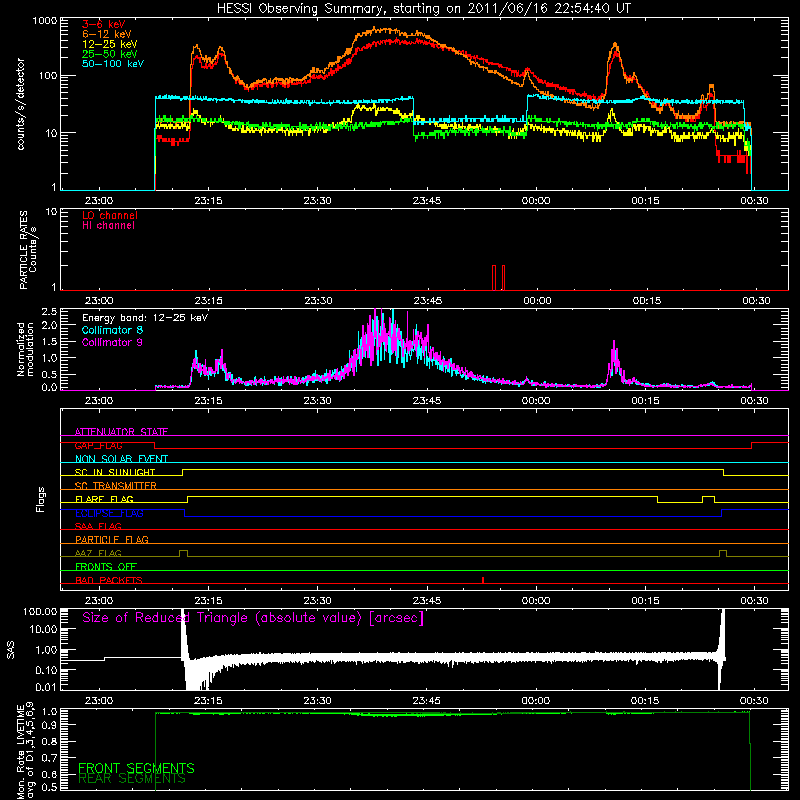Select the Collimator 9 legend label
Viewport: 800px width, 800px height.
[x=112, y=342]
